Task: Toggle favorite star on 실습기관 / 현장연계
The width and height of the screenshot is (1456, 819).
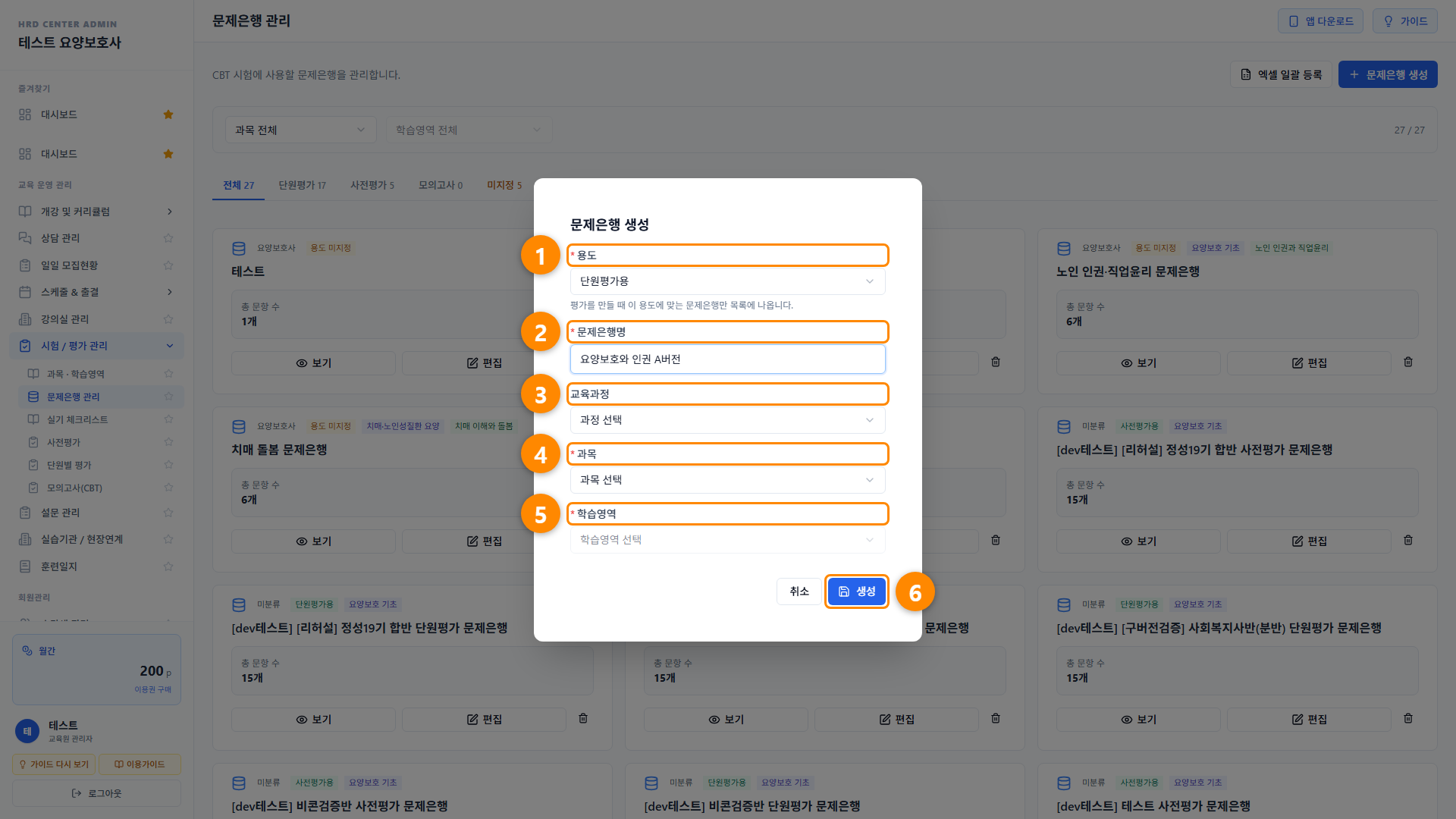Action: pos(168,539)
